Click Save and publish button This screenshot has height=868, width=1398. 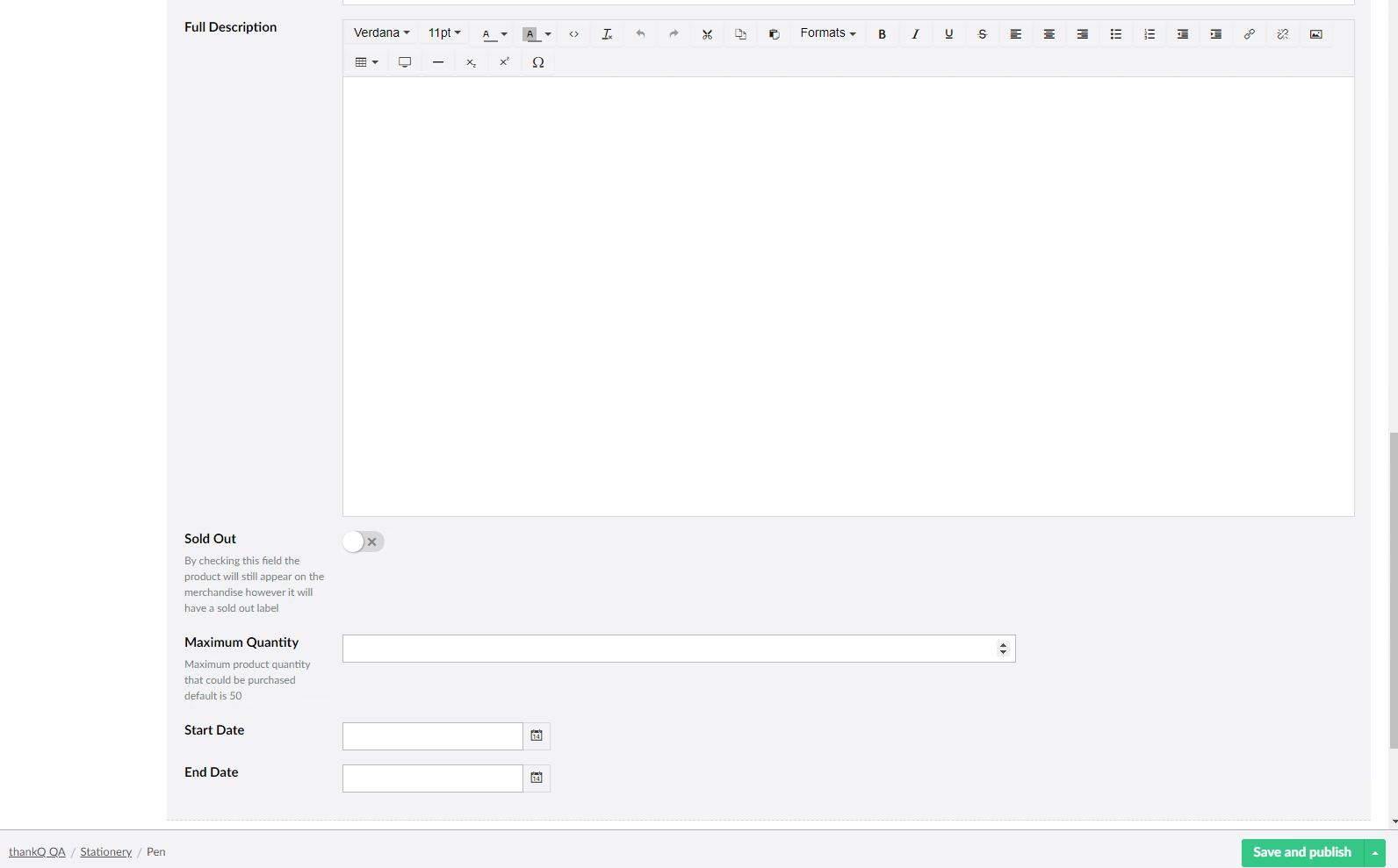[1301, 852]
